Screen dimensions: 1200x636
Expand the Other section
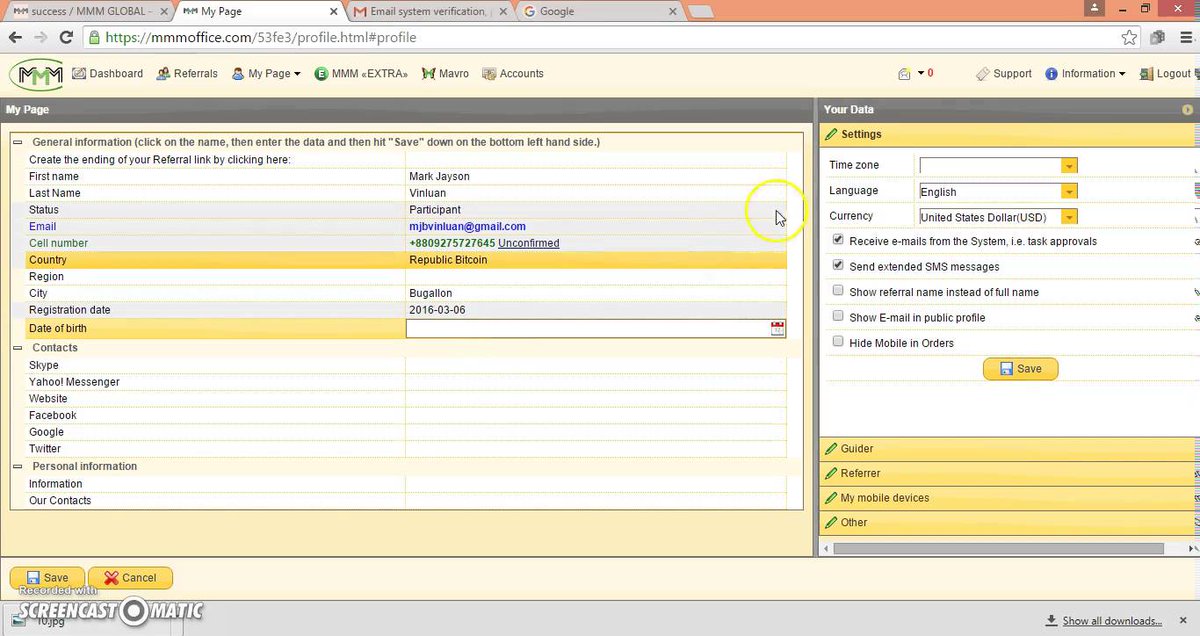coord(1009,522)
